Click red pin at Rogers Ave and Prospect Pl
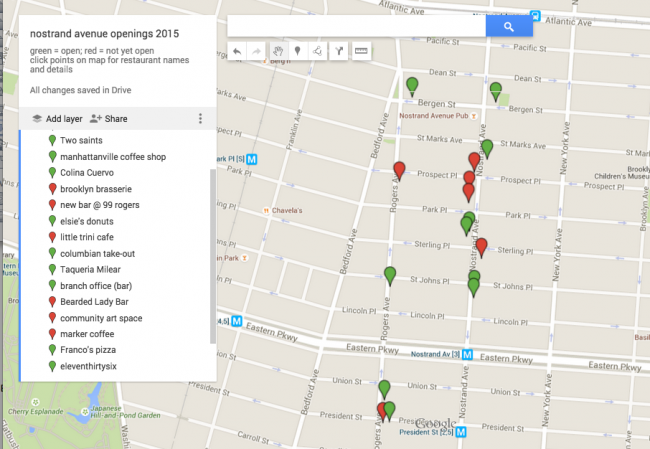Screen dimensions: 650x449 (399, 171)
